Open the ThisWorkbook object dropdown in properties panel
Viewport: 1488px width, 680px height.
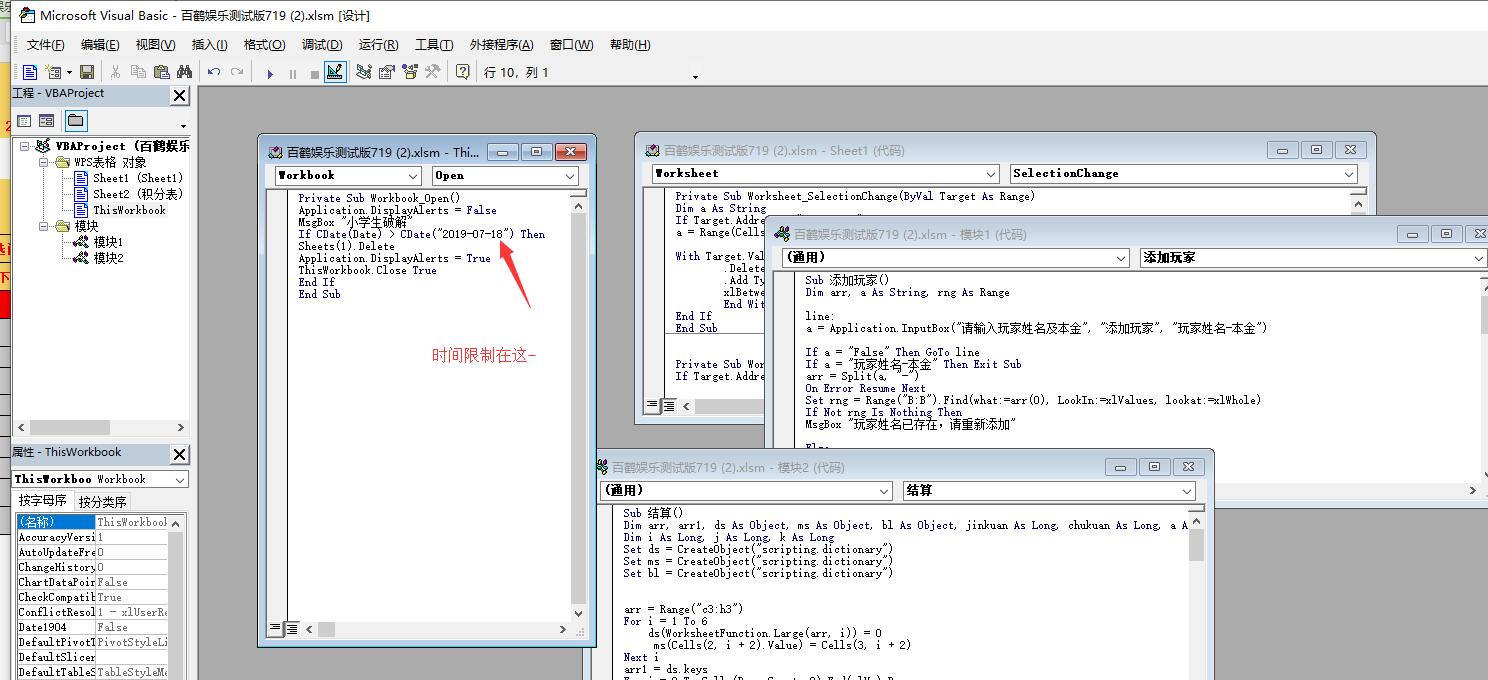180,480
